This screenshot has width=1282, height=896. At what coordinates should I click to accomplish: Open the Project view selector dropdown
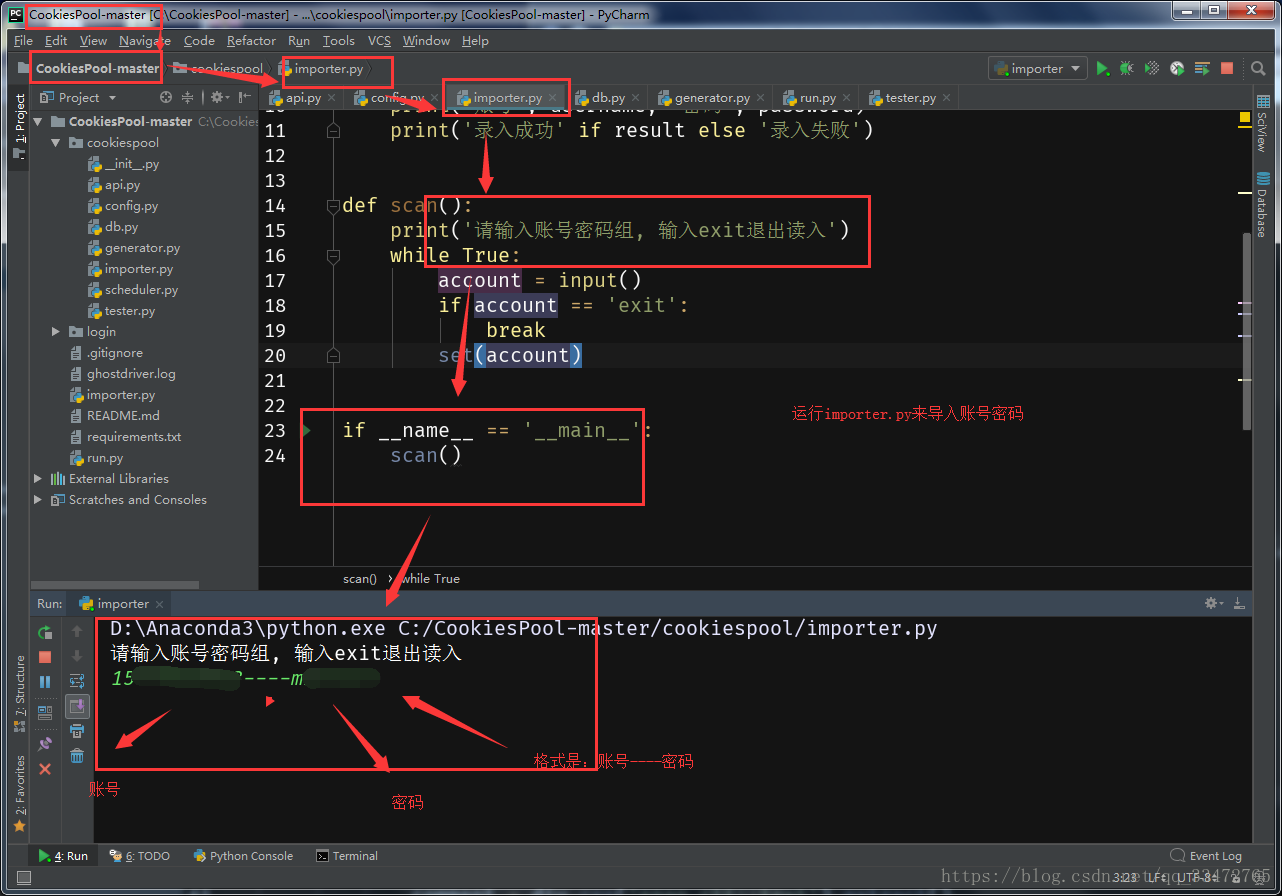tap(79, 97)
